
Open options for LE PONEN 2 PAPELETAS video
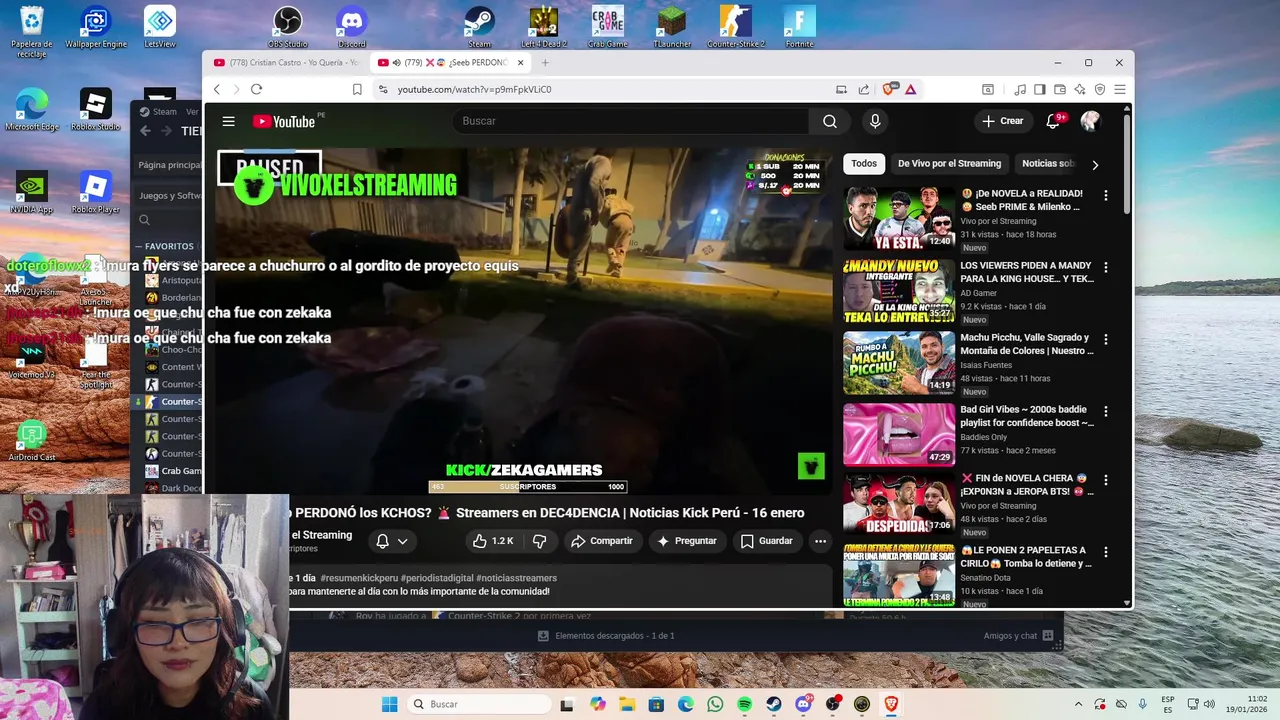(x=1105, y=552)
